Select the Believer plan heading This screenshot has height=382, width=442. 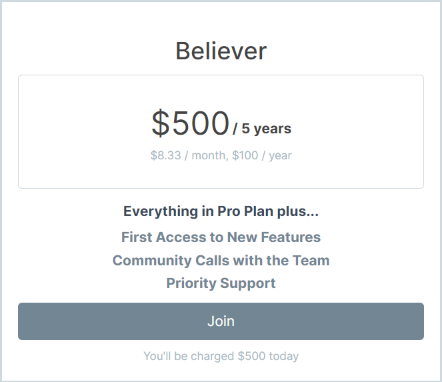(x=221, y=51)
